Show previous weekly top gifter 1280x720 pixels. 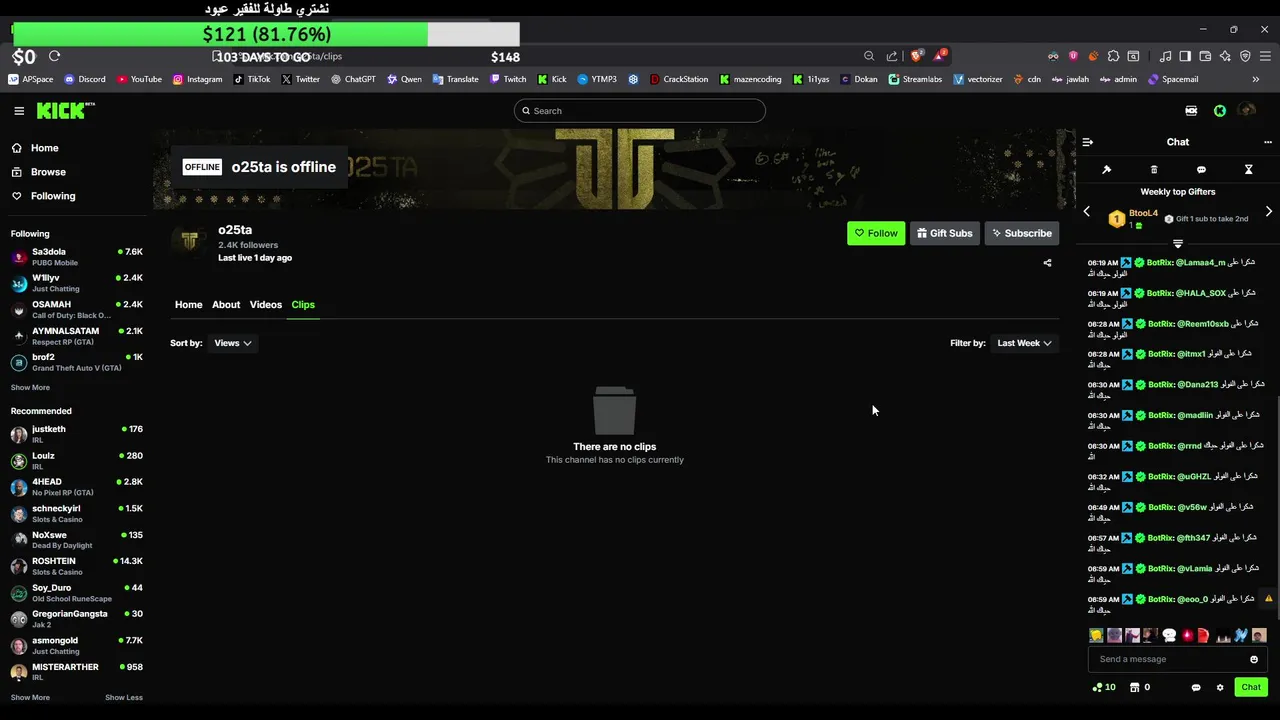click(x=1087, y=212)
